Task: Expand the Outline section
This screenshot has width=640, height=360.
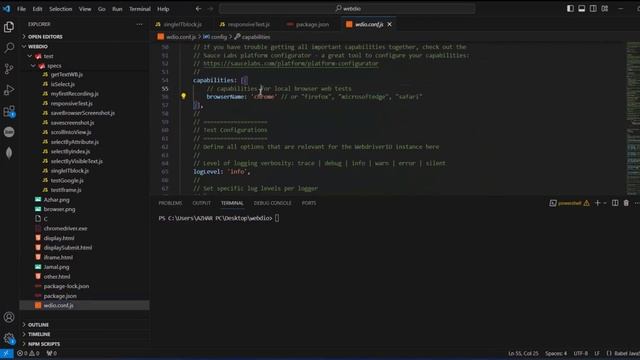Action: coord(38,325)
